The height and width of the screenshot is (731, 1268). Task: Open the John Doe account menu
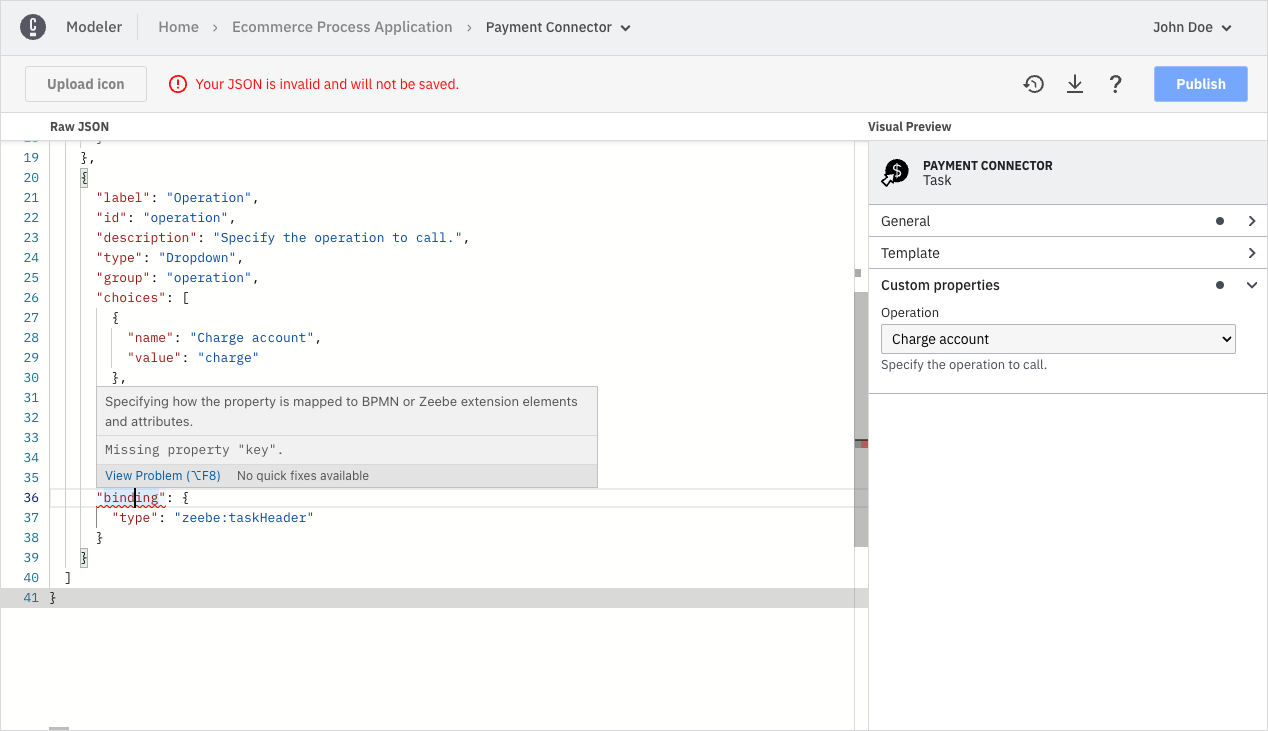coord(1191,27)
